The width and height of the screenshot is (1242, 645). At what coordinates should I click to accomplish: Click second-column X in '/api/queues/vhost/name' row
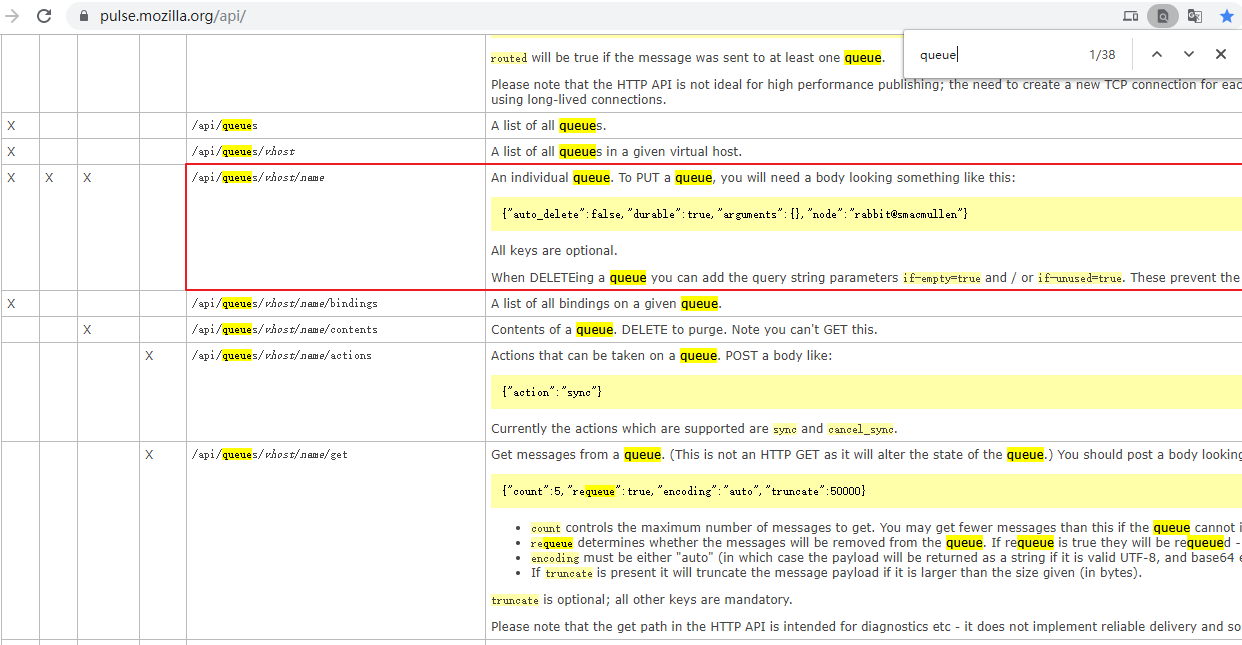coord(49,178)
